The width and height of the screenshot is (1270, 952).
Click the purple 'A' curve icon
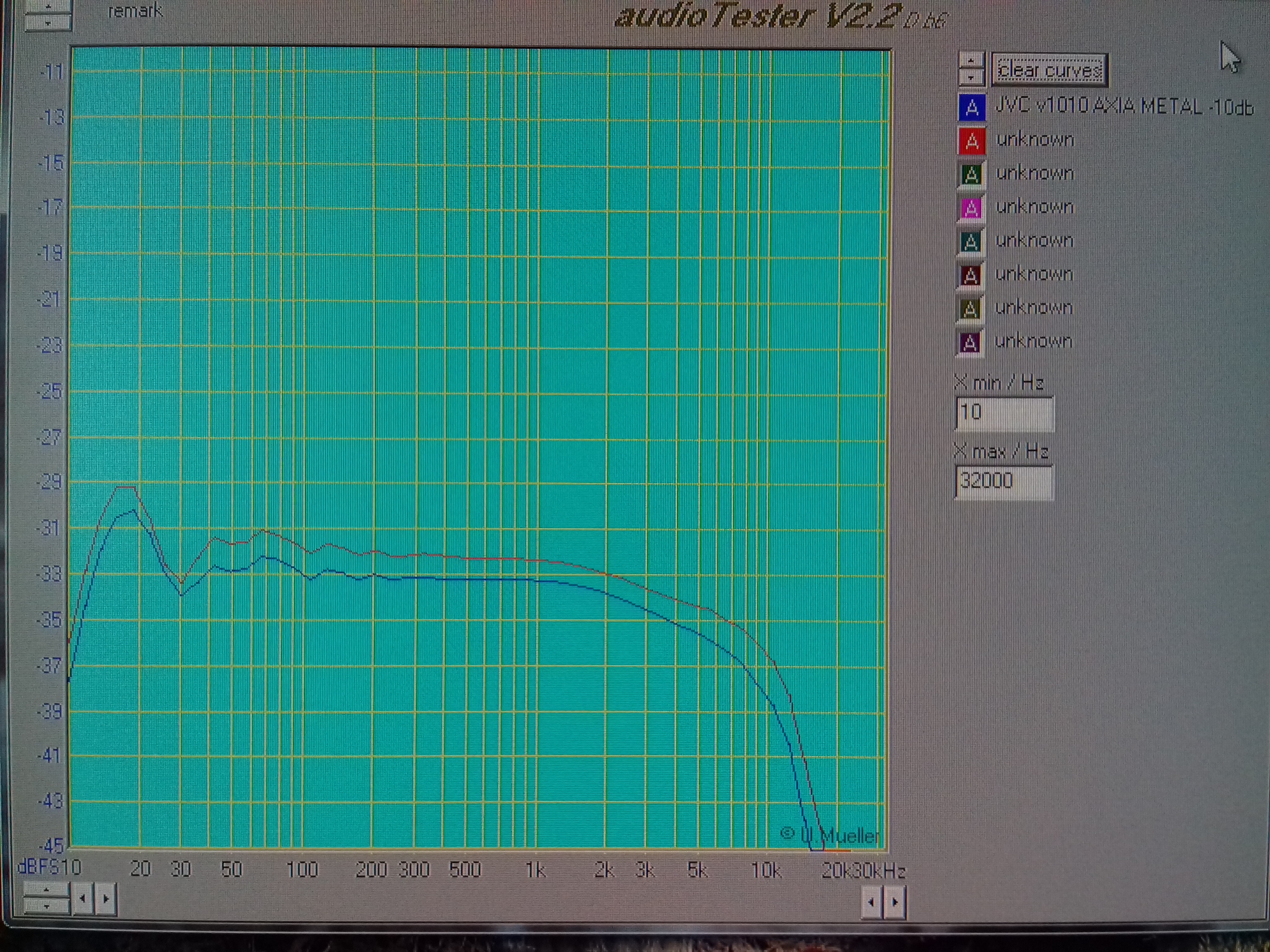970,342
